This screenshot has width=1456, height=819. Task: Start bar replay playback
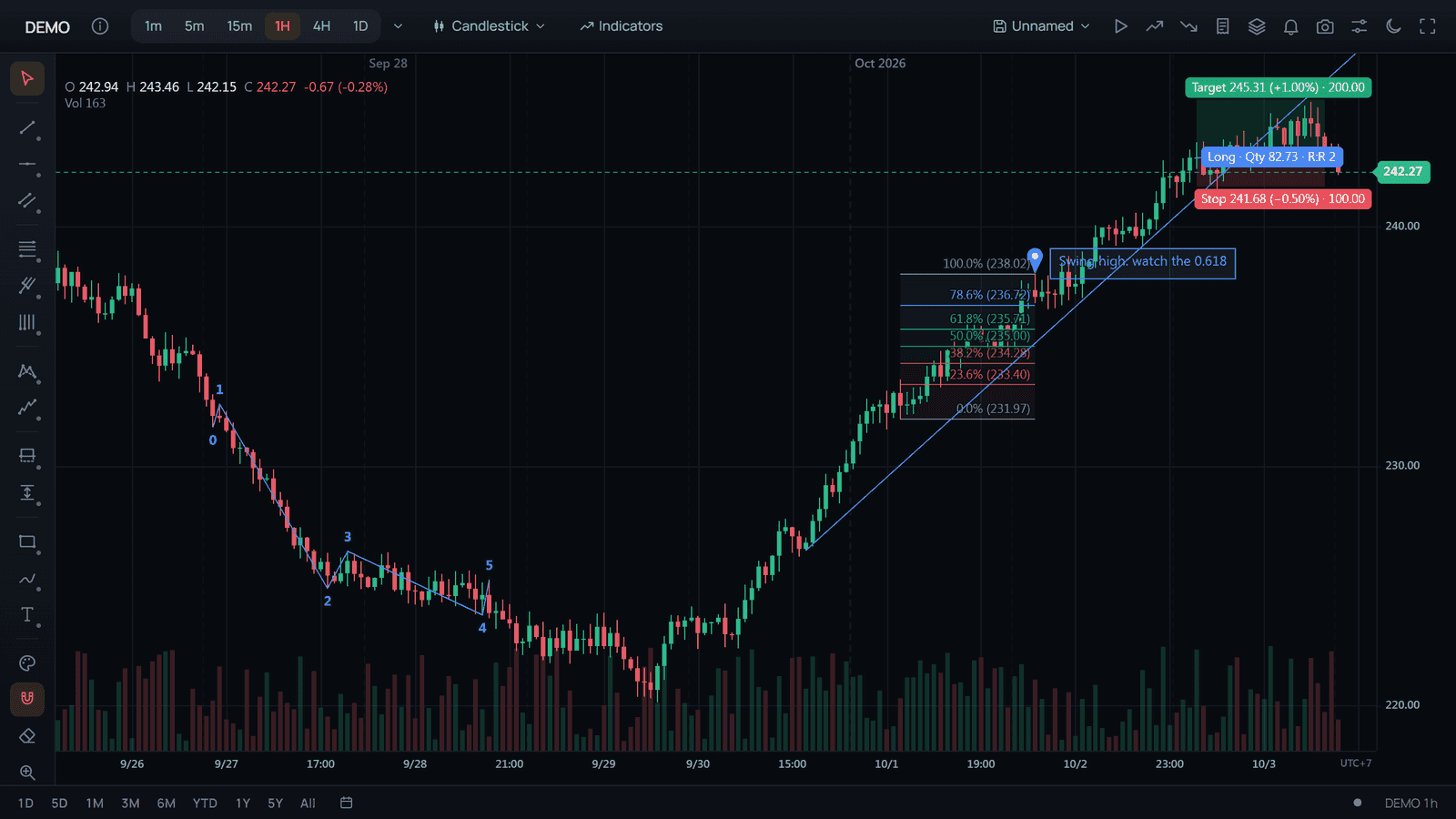pyautogui.click(x=1121, y=26)
